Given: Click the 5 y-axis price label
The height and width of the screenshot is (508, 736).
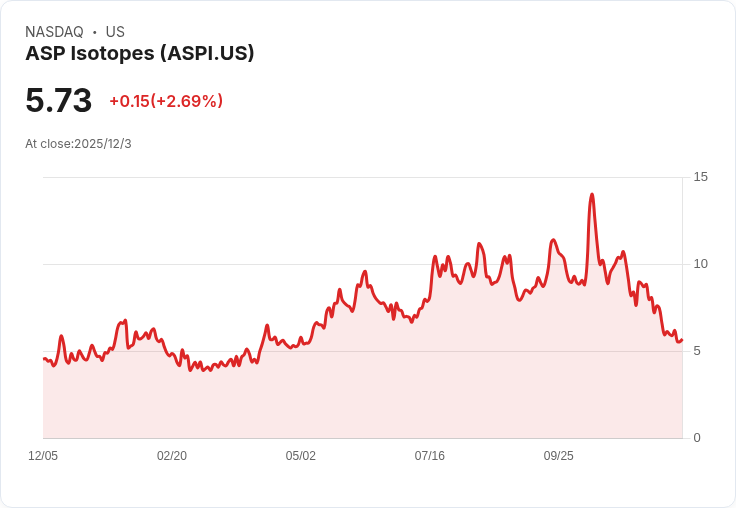Looking at the screenshot, I should 697,351.
